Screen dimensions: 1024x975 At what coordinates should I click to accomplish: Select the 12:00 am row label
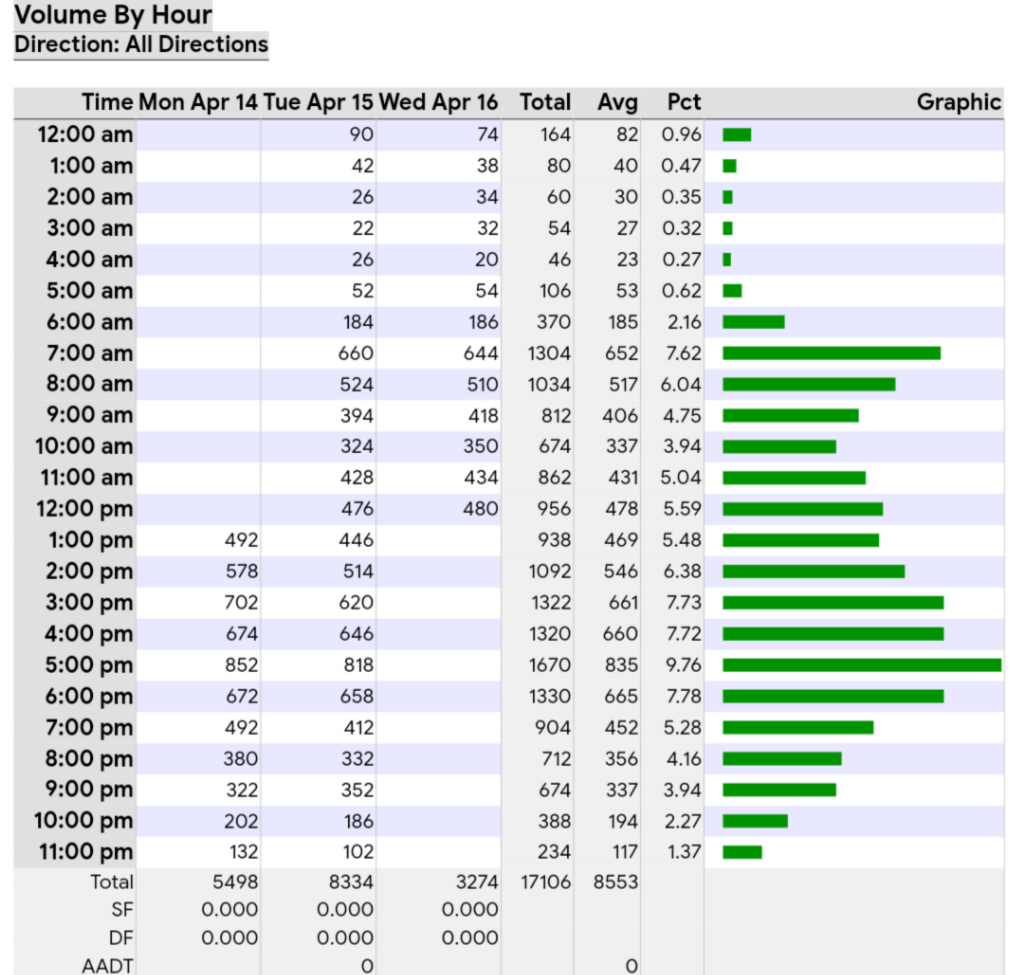tap(85, 135)
